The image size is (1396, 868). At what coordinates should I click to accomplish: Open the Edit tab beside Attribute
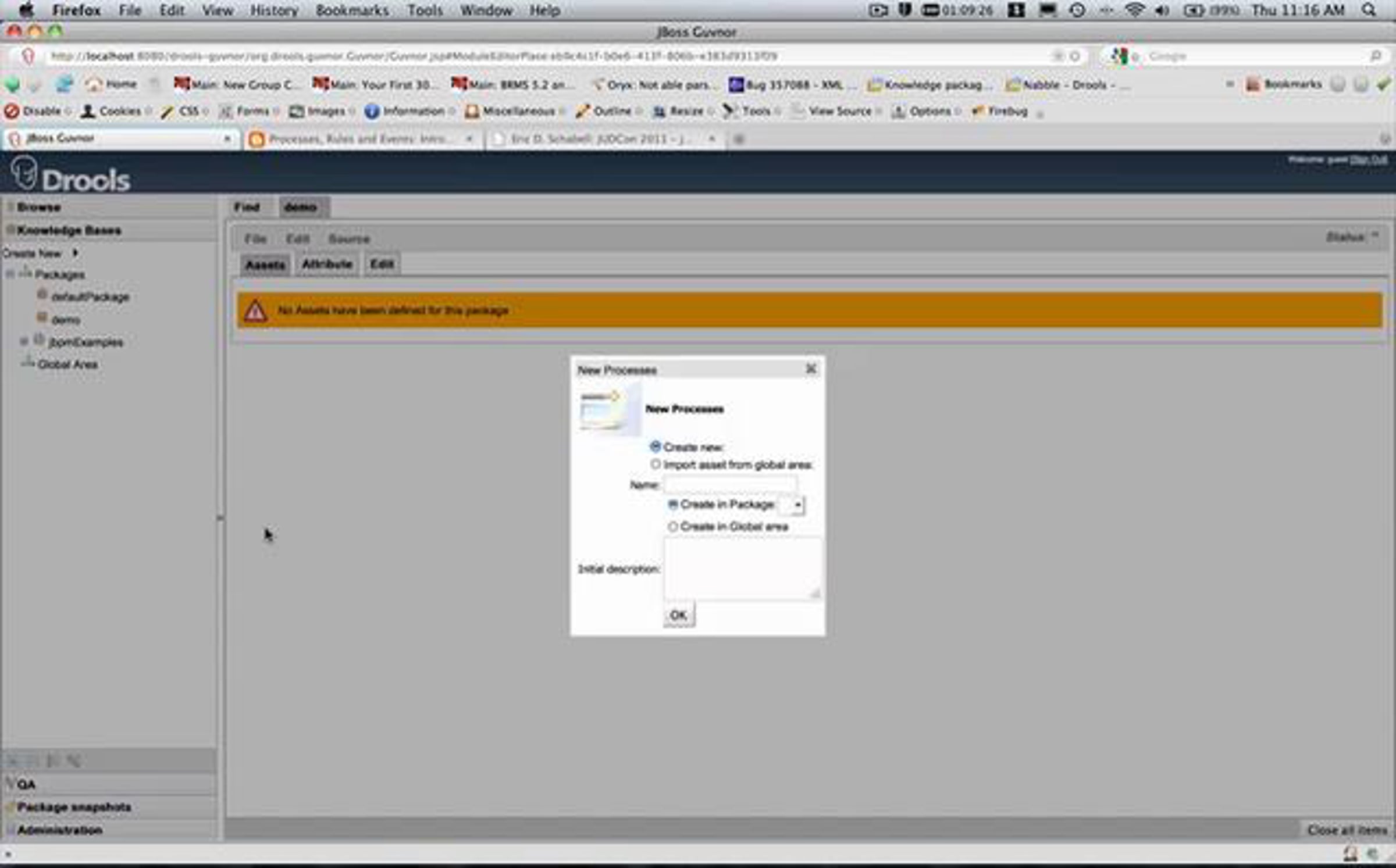pos(382,264)
